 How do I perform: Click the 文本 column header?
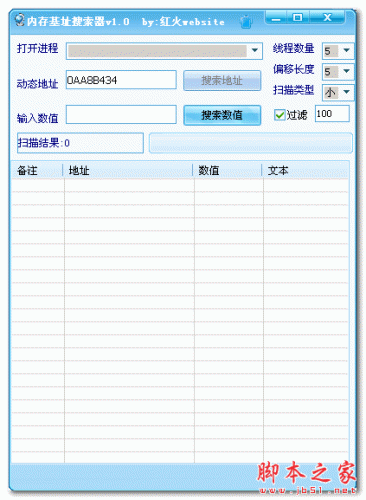[x=306, y=170]
